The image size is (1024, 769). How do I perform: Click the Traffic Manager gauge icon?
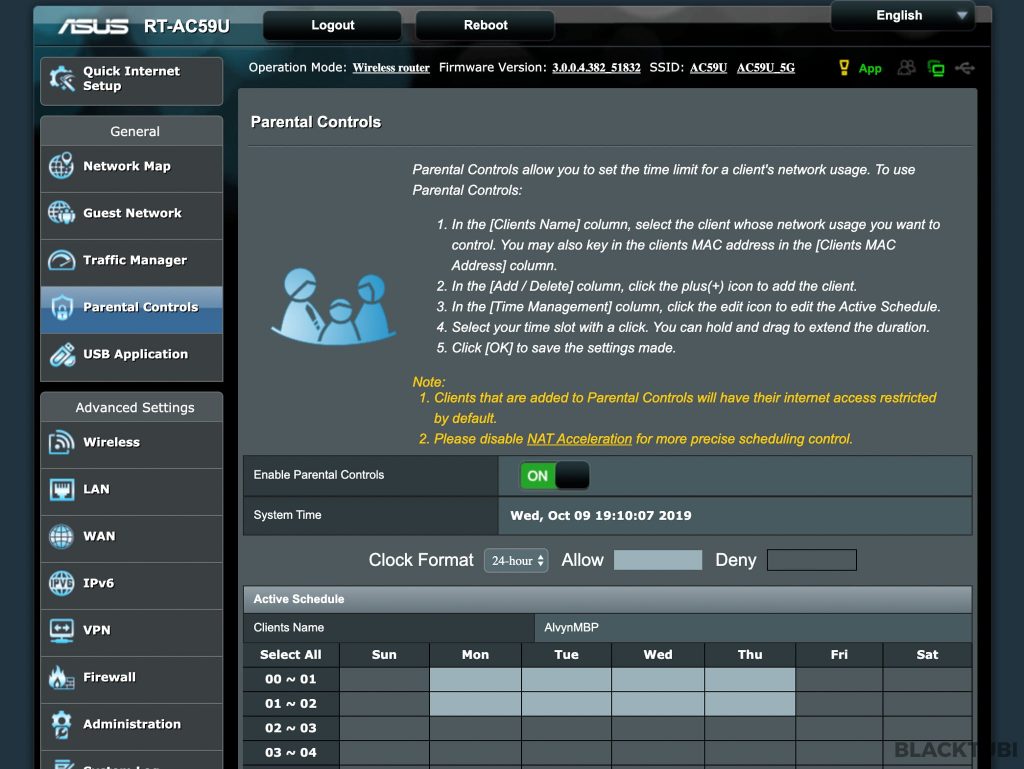click(x=61, y=260)
